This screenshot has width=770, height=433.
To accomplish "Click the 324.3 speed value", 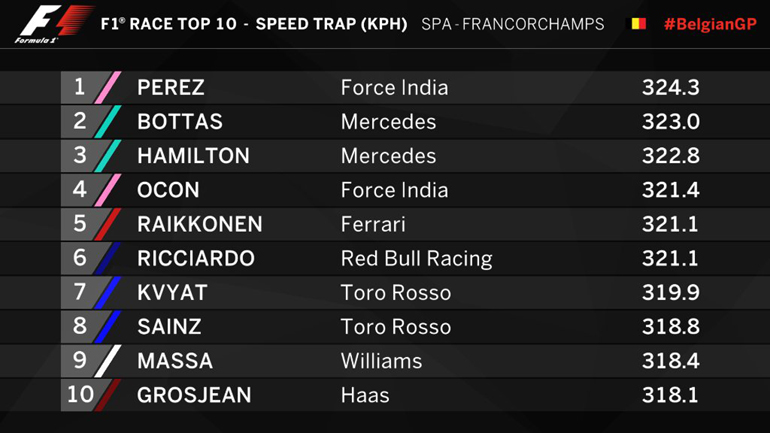I will point(670,88).
